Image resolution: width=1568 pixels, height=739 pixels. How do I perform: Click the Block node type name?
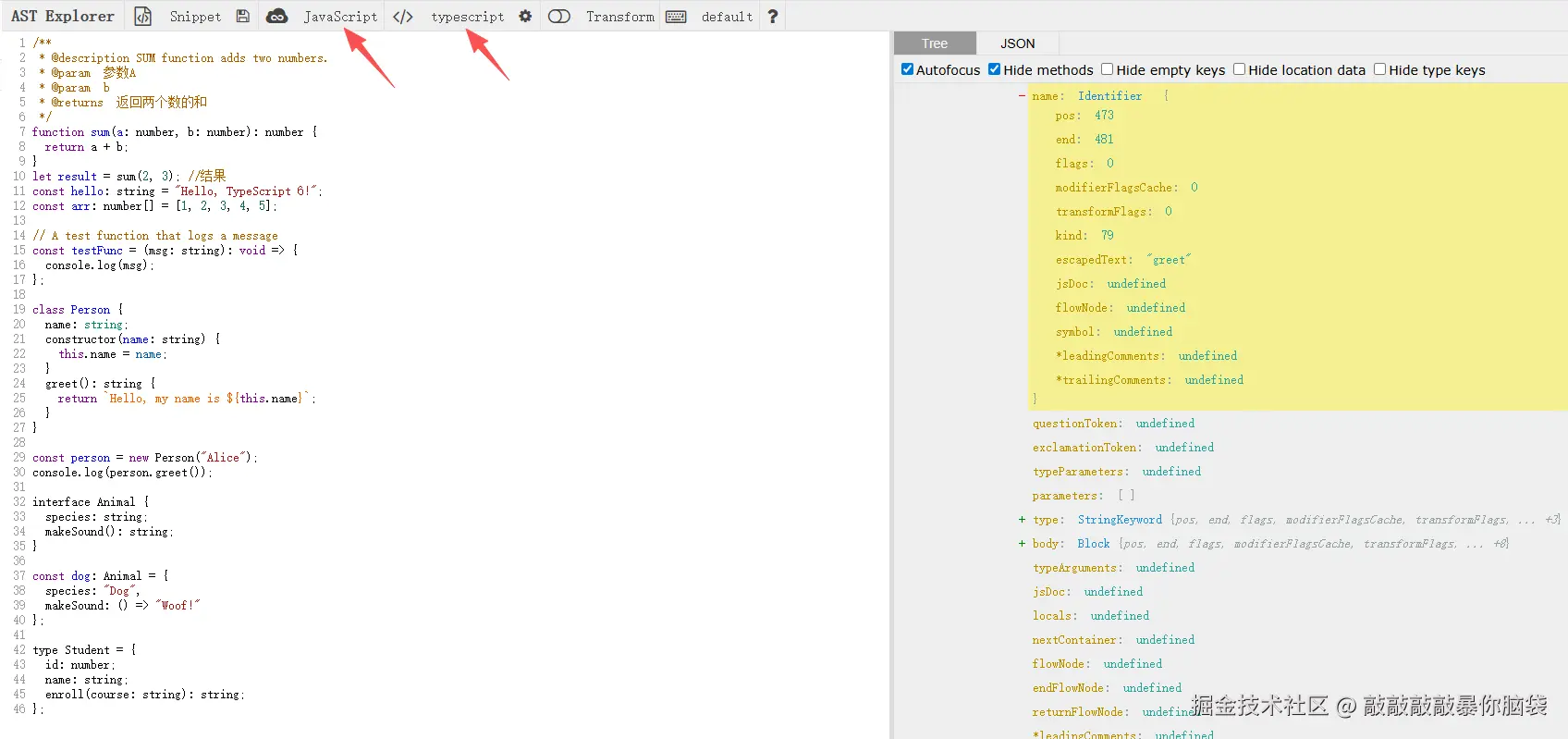[1094, 544]
